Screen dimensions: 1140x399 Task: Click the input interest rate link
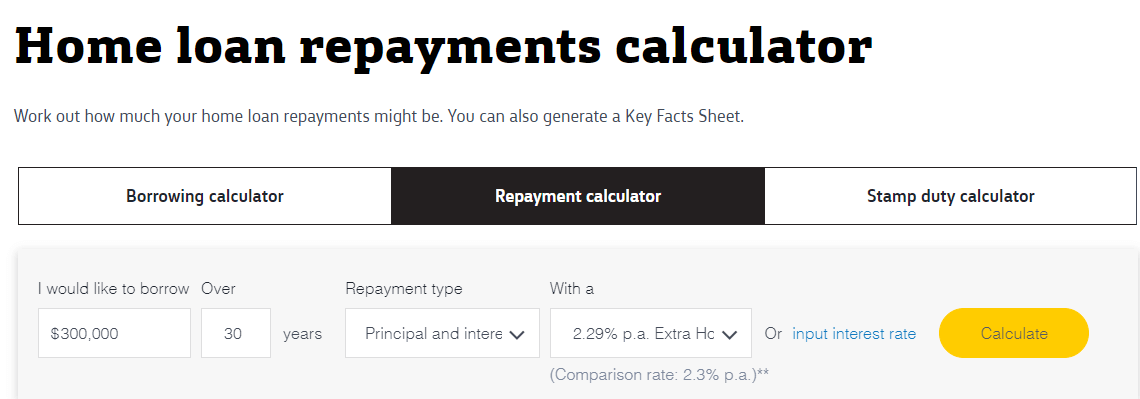pos(854,334)
